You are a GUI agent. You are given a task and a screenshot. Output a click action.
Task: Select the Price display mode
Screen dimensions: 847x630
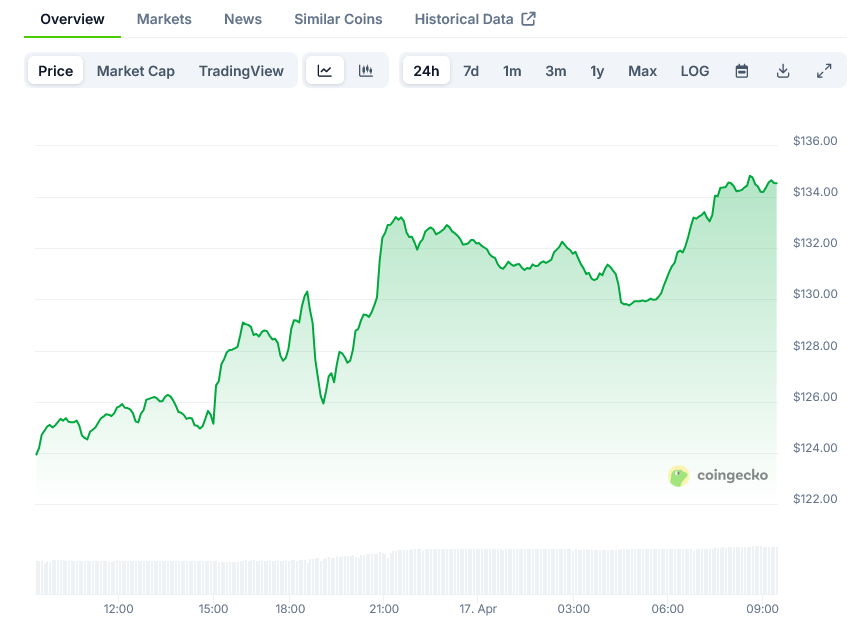55,71
